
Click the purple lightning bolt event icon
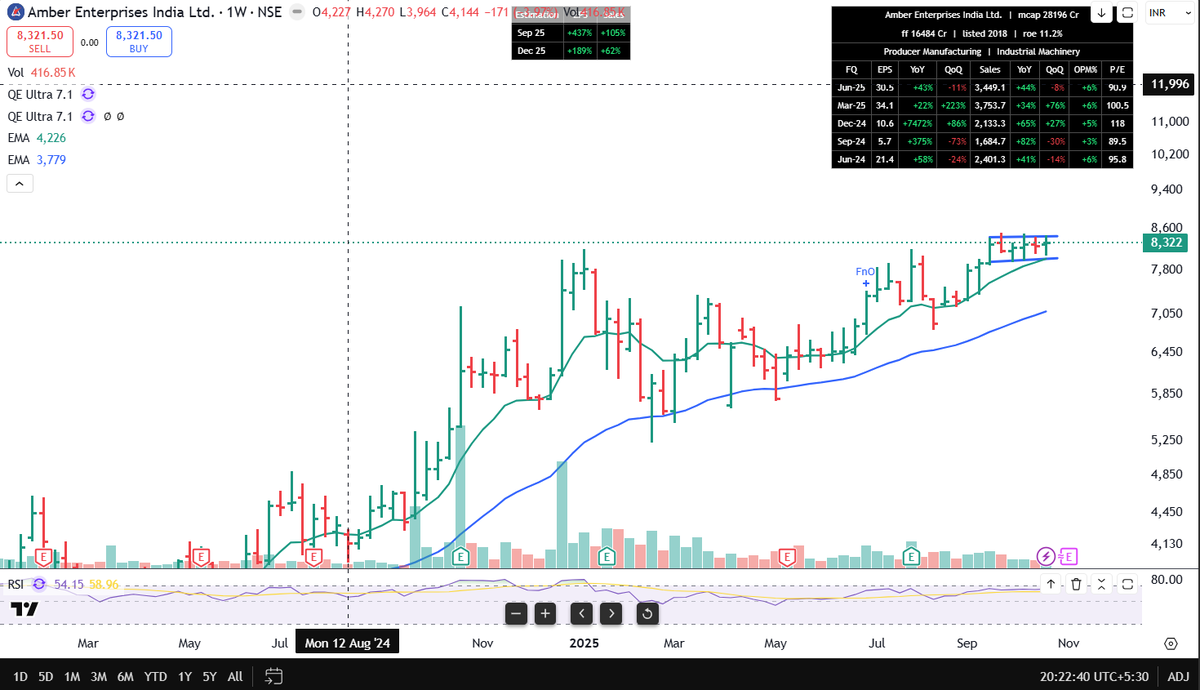(1046, 556)
